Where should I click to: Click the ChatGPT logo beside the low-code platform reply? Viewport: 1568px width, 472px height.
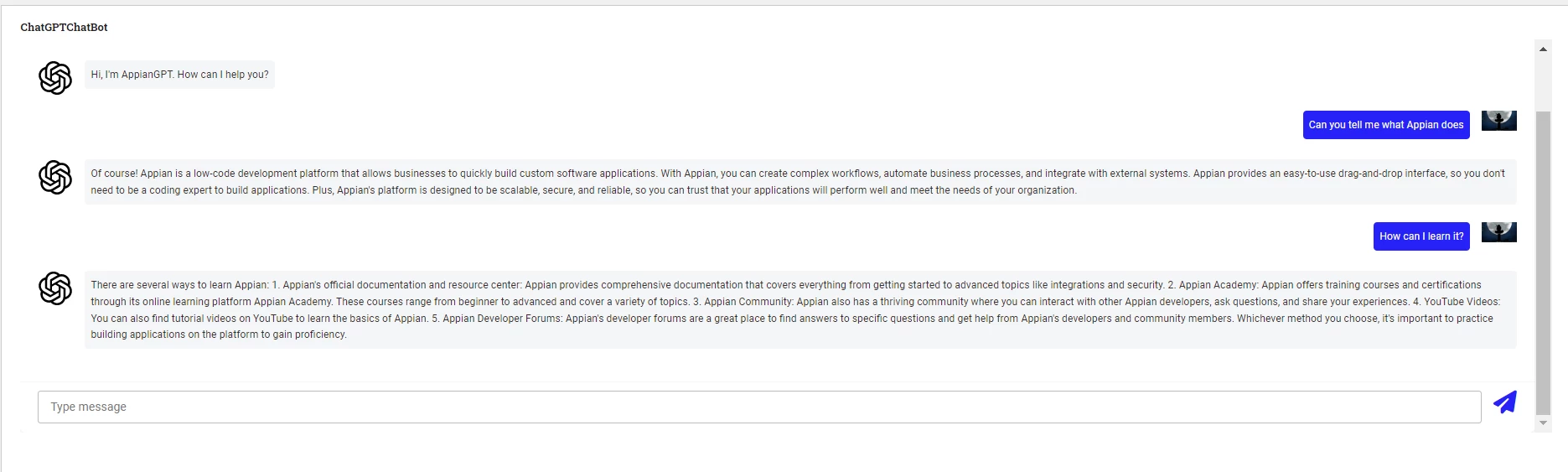tap(55, 177)
